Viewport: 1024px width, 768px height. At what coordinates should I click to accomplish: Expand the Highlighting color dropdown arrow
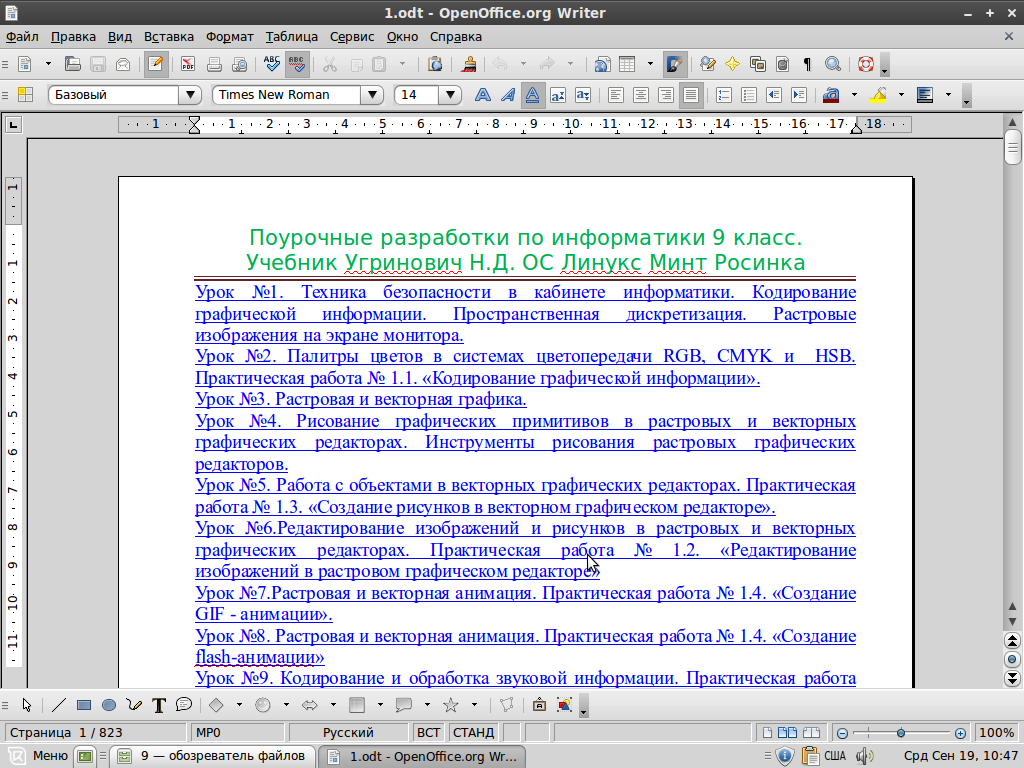pyautogui.click(x=901, y=95)
